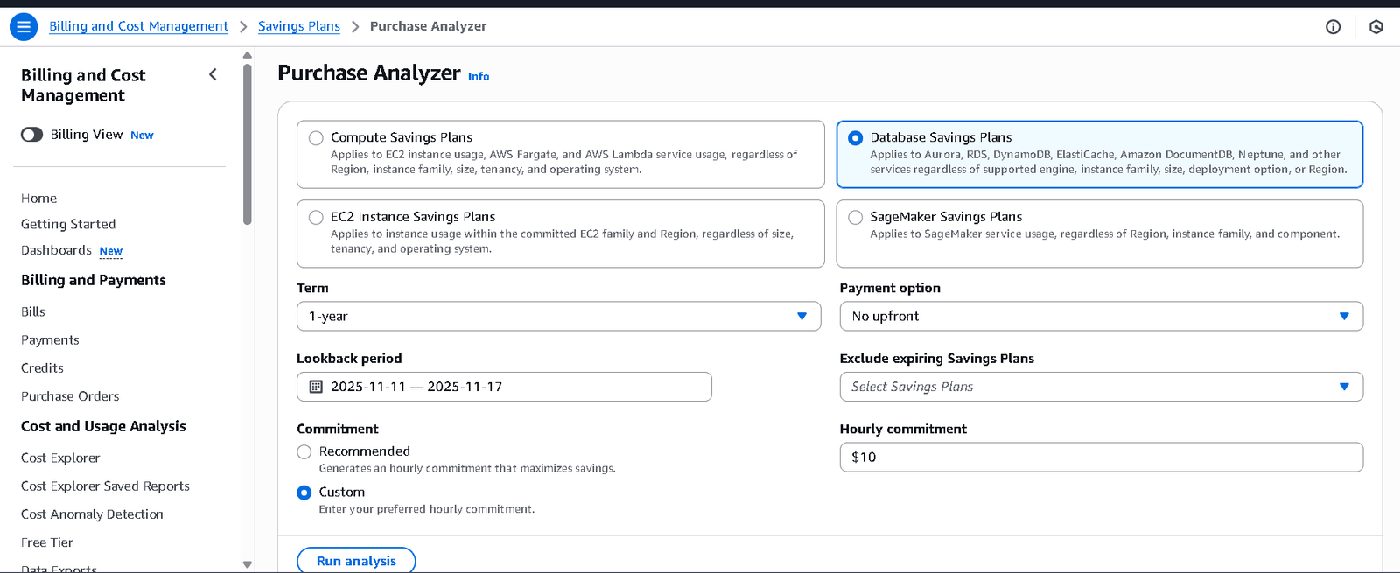This screenshot has height=573, width=1400.
Task: Collapse the Billing and Cost Management sidebar
Action: 212,74
